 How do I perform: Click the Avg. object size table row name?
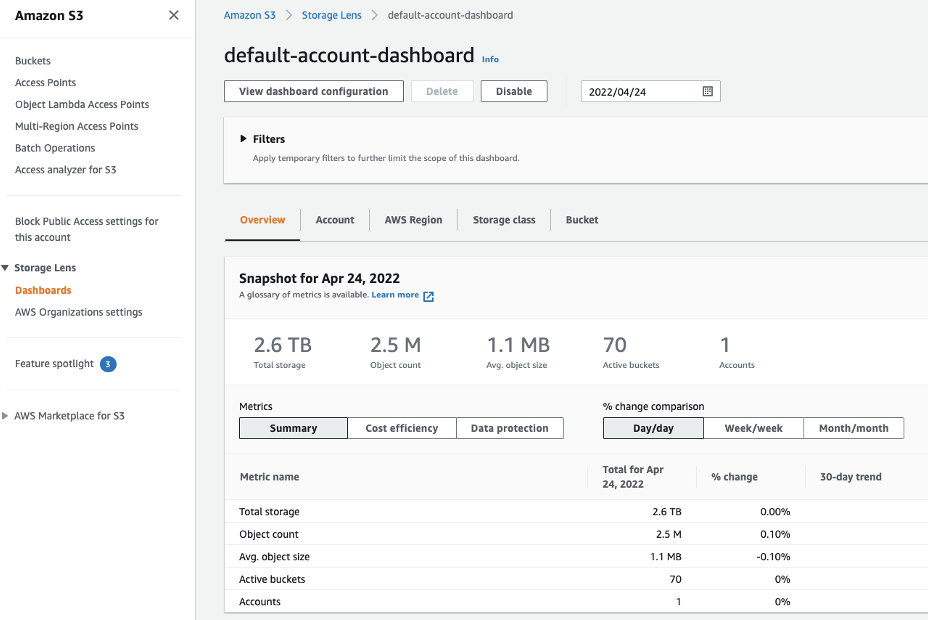pos(274,557)
